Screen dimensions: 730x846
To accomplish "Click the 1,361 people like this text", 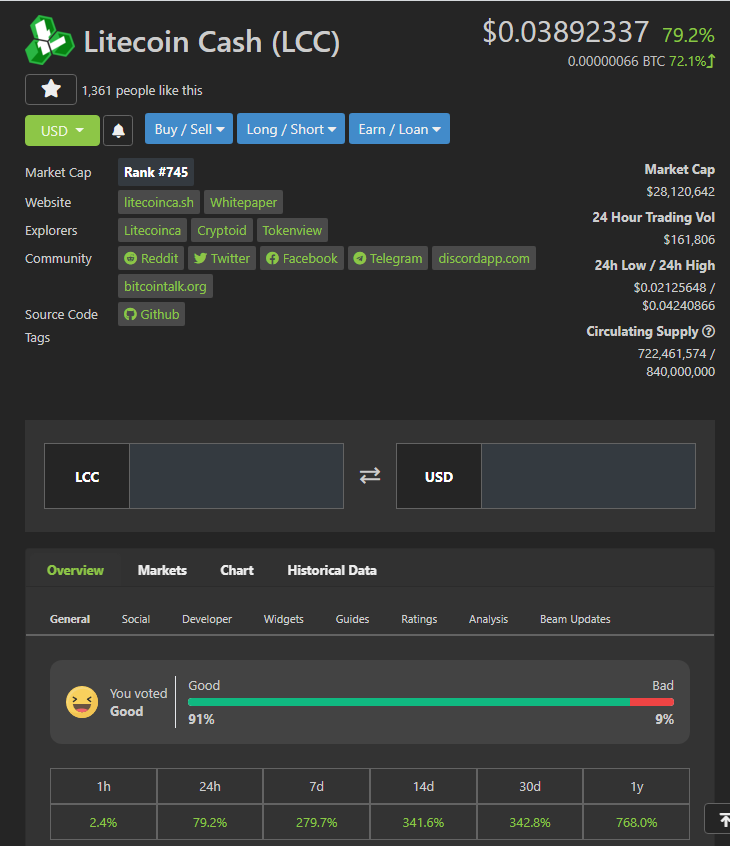I will [x=142, y=91].
